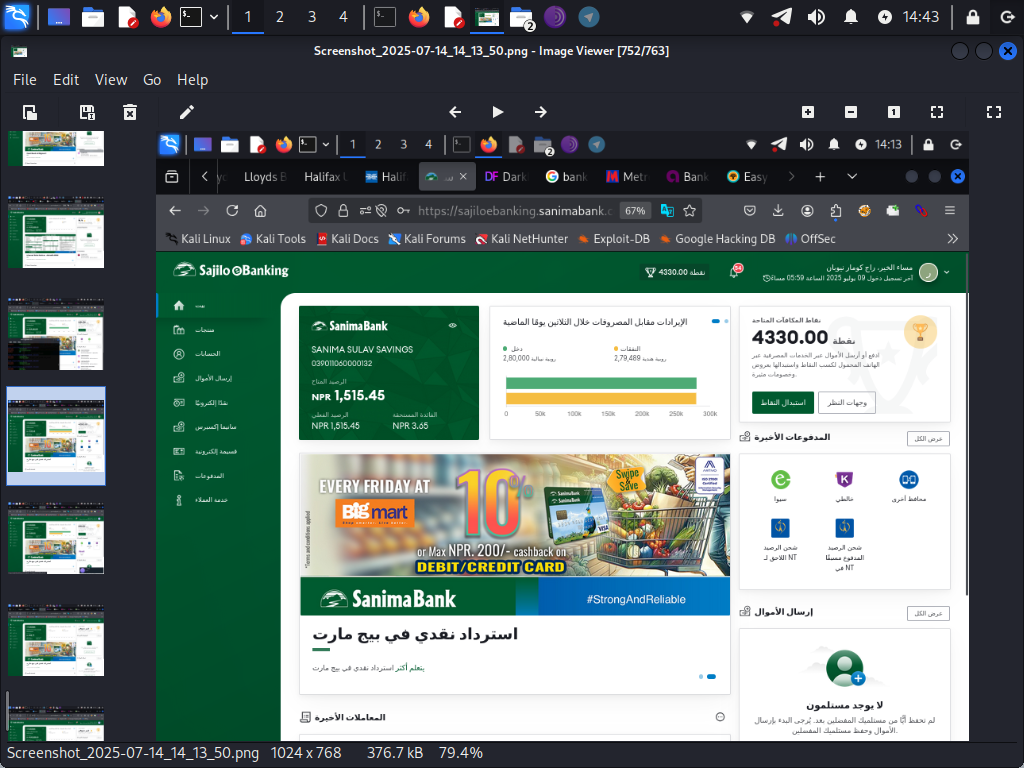The image size is (1024, 768).
Task: Click the "1024 x 768" dimensions in status bar
Action: 306,753
